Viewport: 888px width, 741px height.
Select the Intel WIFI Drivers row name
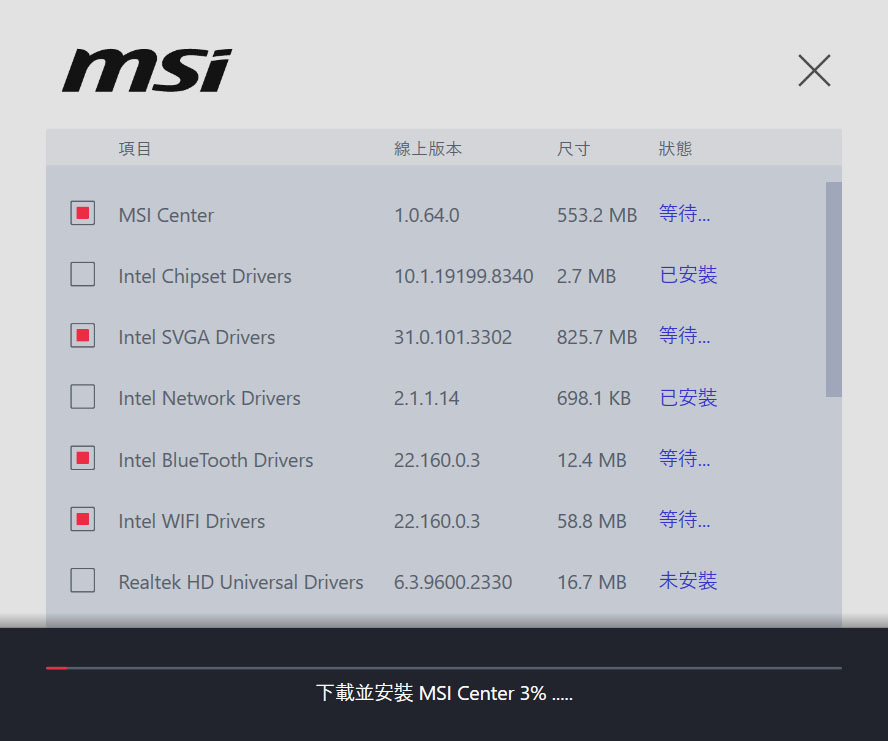point(191,521)
